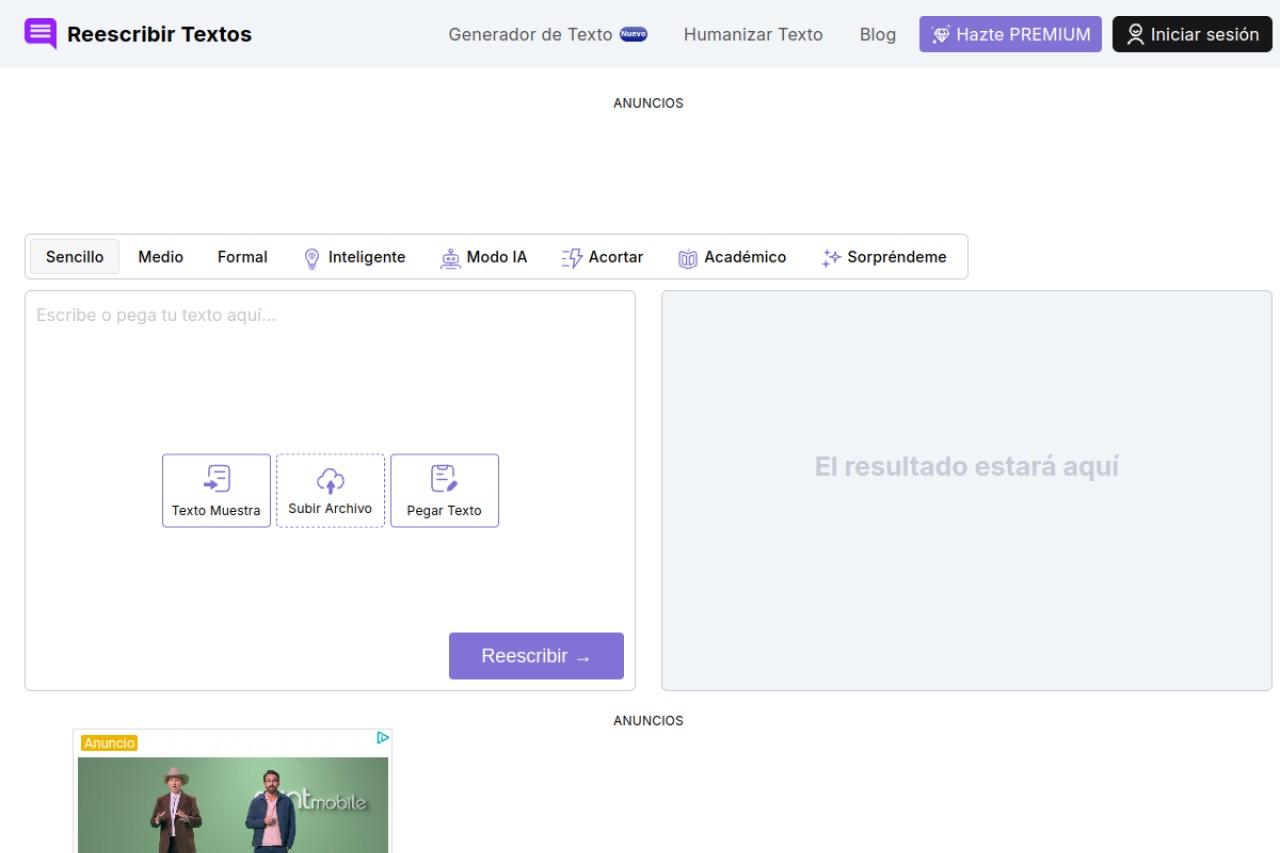The height and width of the screenshot is (853, 1280).
Task: Click the Subir Archivo cloud upload icon
Action: pos(331,480)
